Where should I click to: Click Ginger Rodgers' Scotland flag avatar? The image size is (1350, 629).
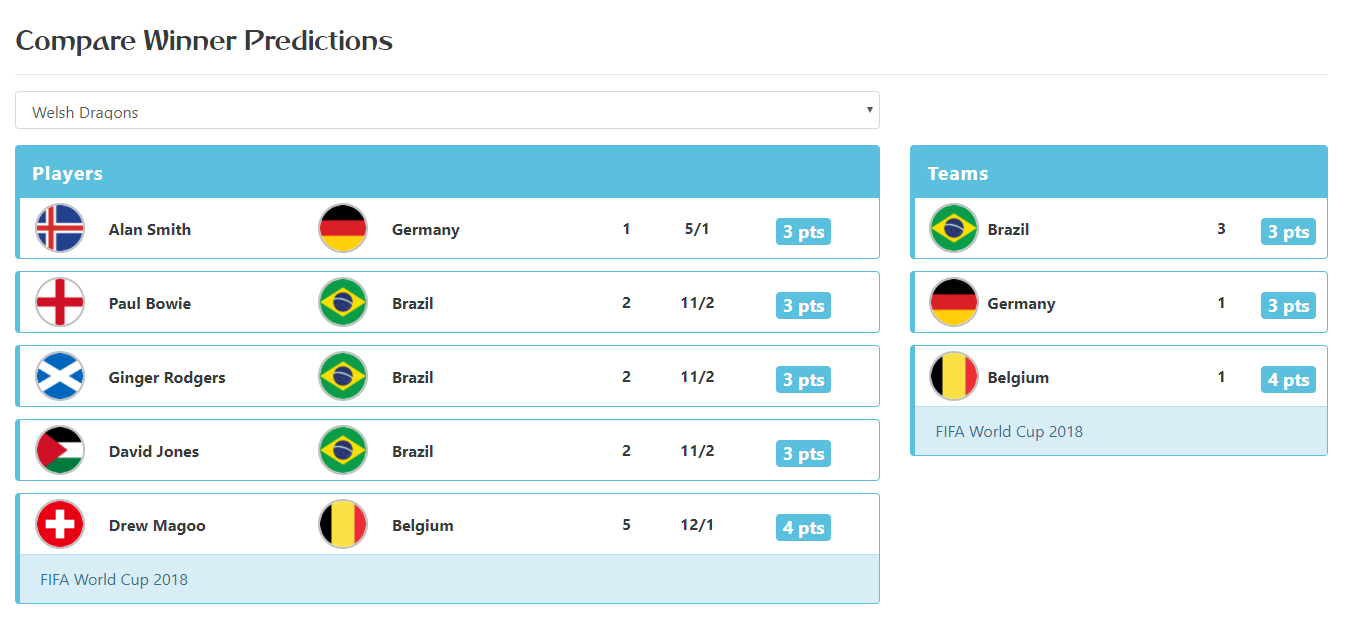(60, 376)
